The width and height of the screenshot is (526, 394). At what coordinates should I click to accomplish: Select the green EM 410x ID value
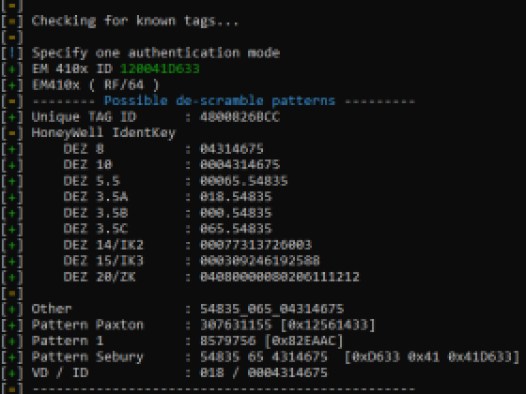coord(160,69)
